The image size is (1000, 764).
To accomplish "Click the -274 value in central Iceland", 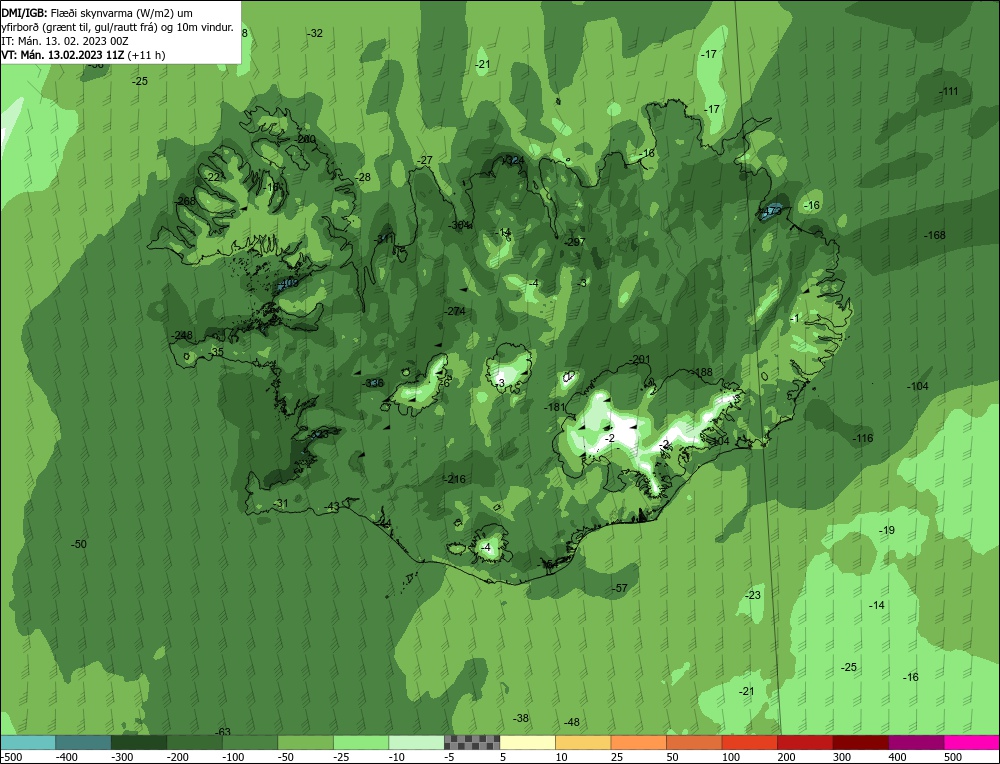I will click(455, 311).
